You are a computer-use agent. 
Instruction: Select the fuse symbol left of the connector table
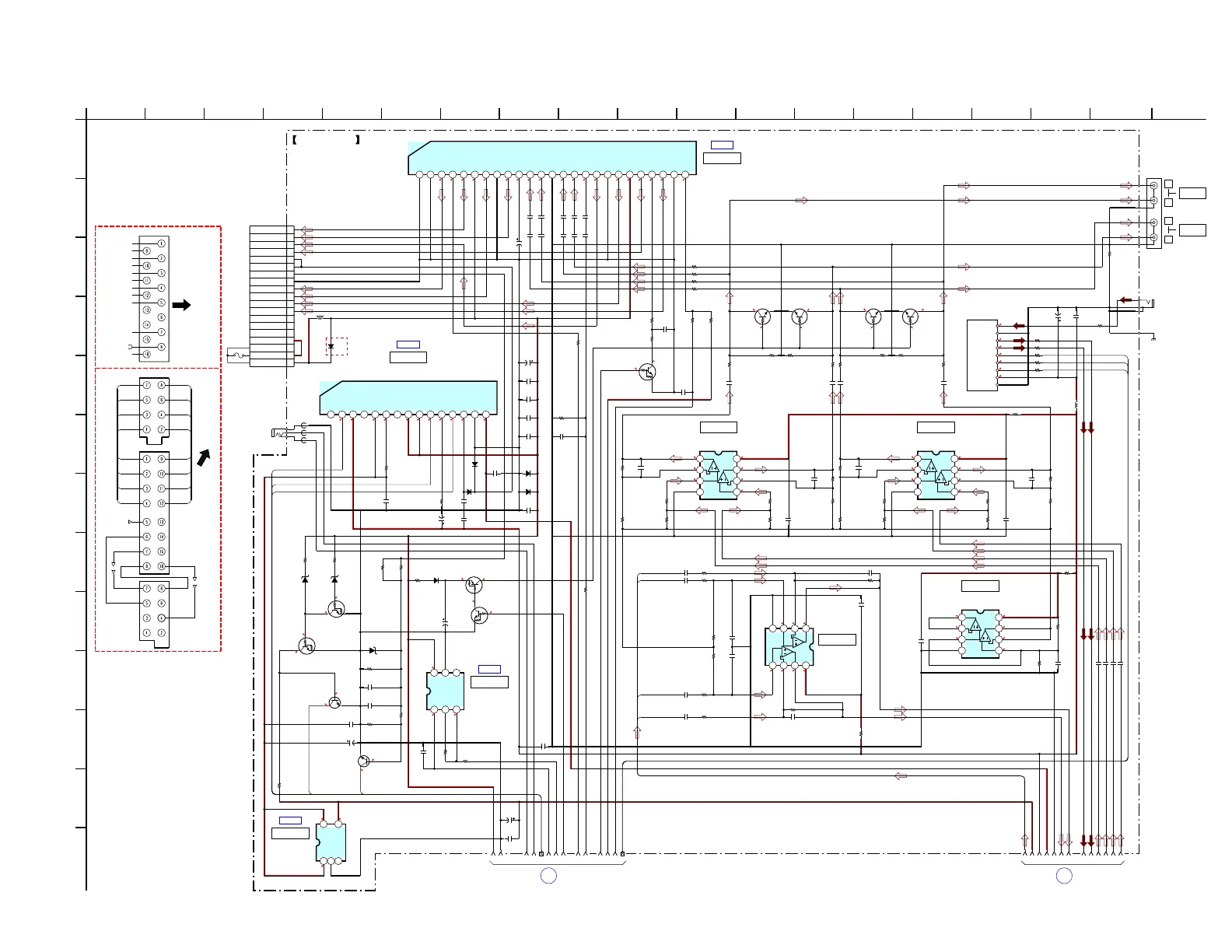(237, 355)
